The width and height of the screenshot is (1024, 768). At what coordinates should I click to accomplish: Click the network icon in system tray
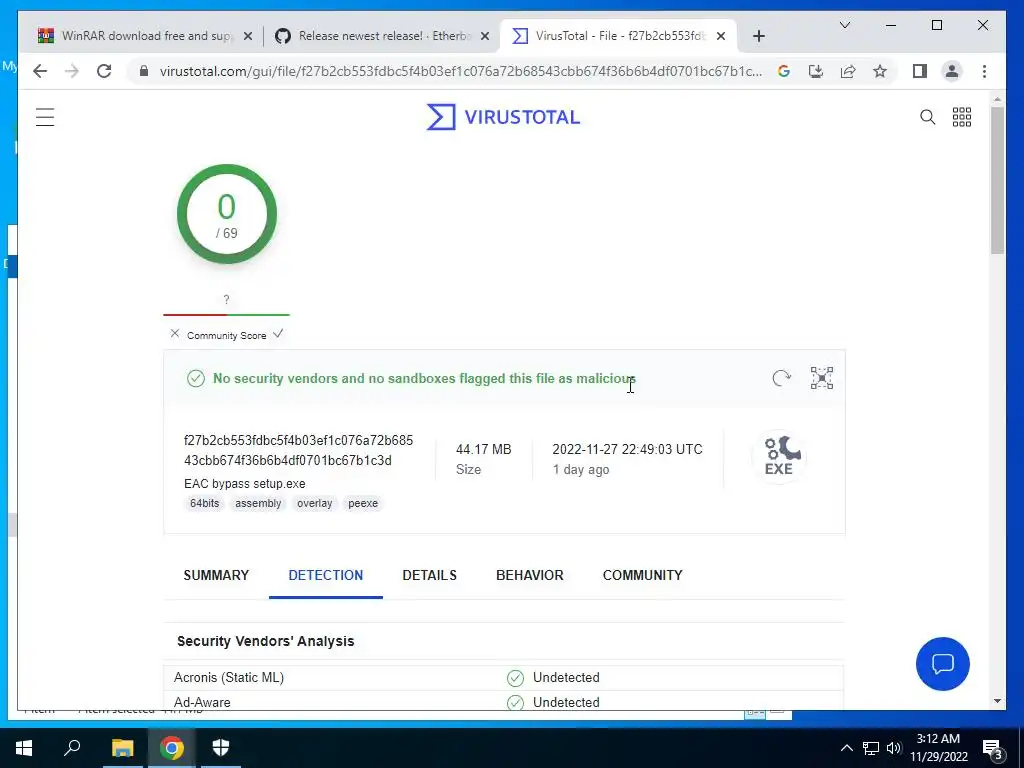tap(871, 748)
